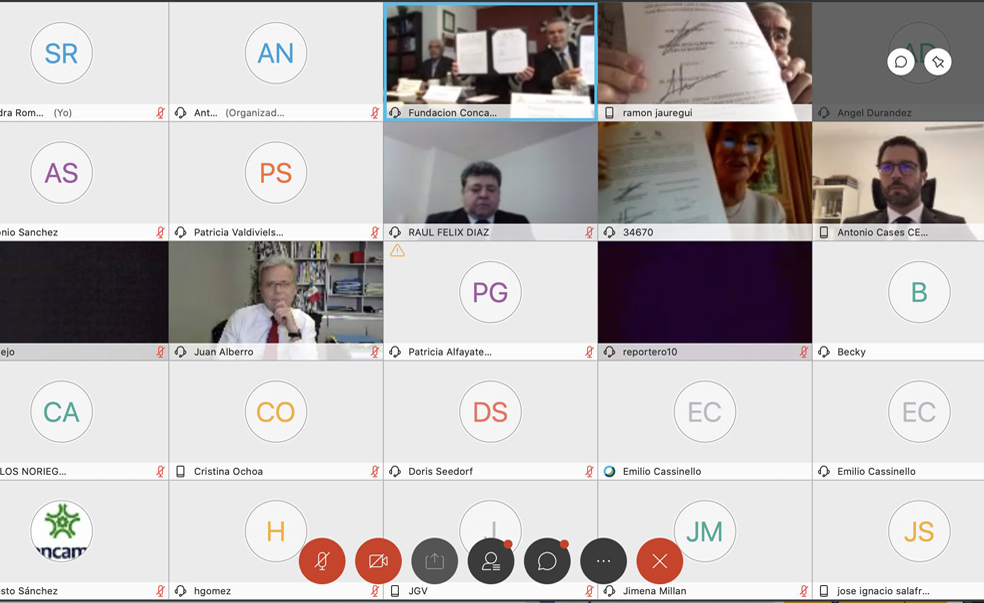984x603 pixels.
Task: Unmute the microphone in the call toolbar
Action: click(x=322, y=561)
